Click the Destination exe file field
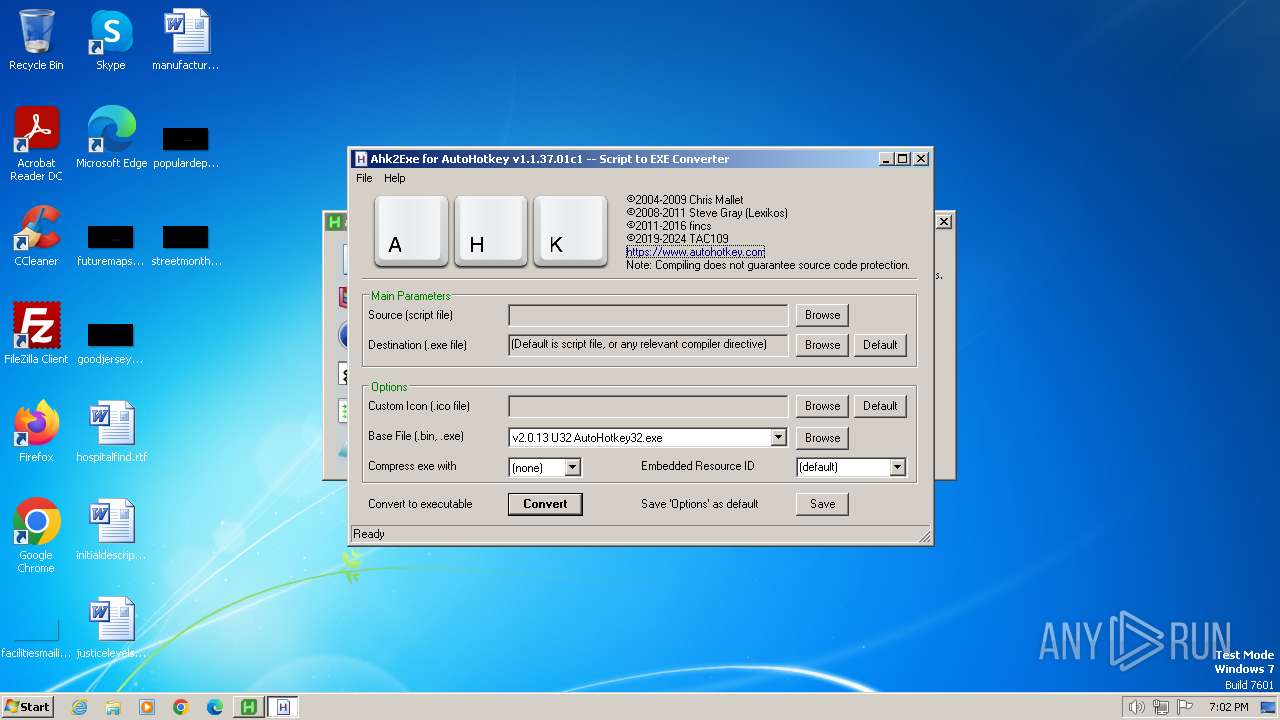This screenshot has width=1280, height=720. tap(648, 345)
